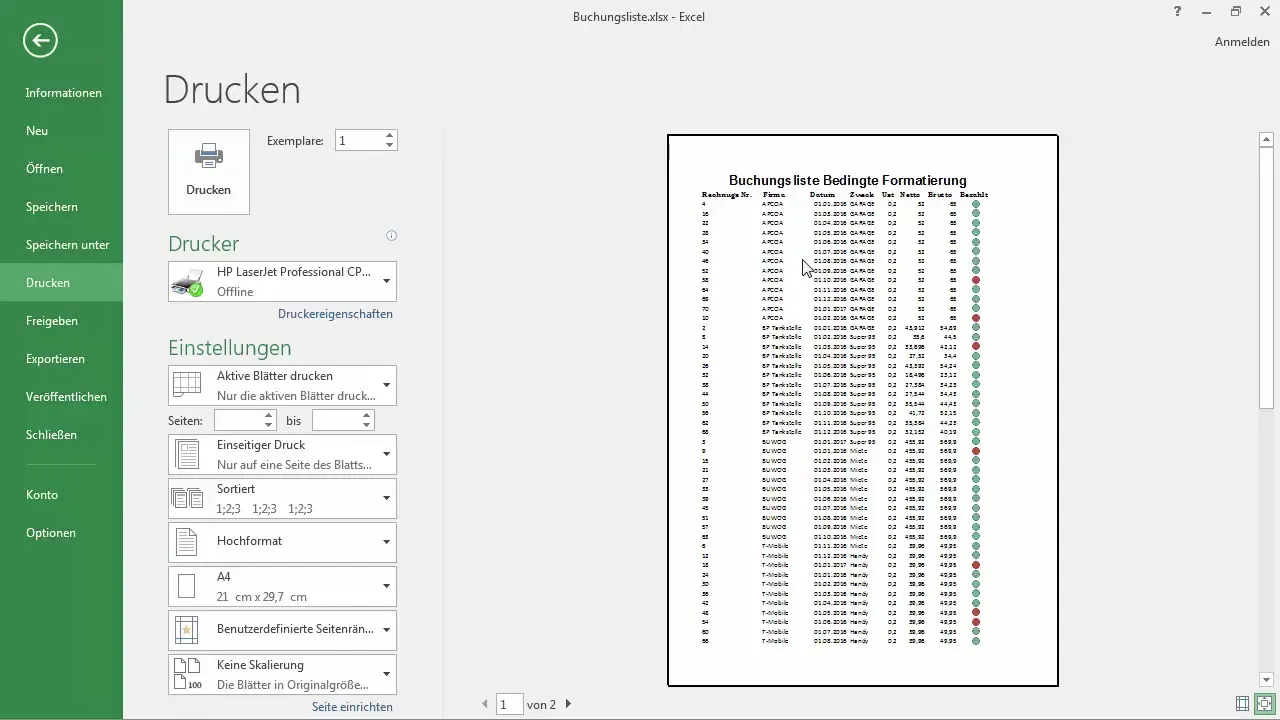Select Veröffentlichen in backstage menu

click(x=61, y=397)
